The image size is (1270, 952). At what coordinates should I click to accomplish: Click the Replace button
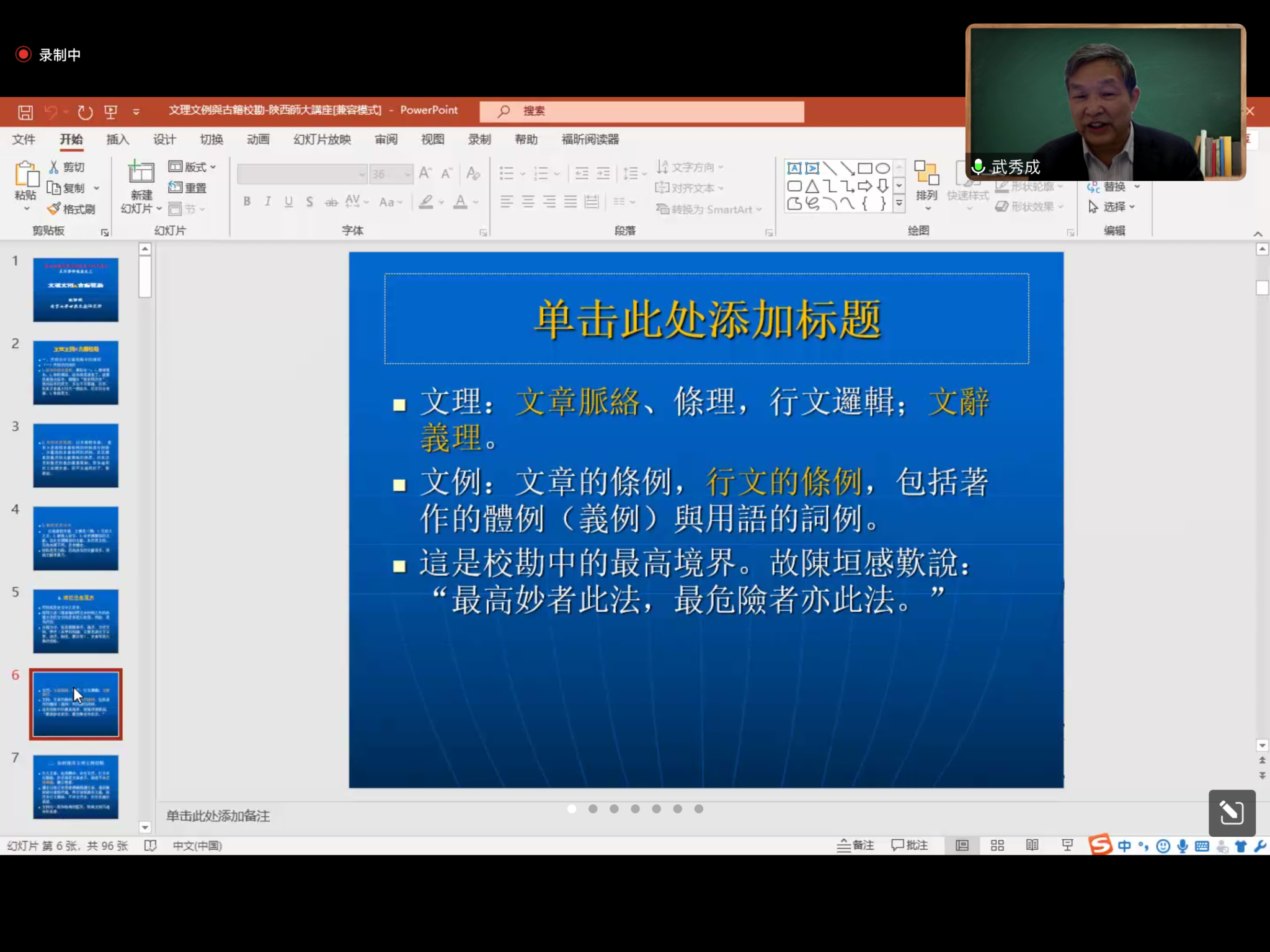[x=1113, y=187]
